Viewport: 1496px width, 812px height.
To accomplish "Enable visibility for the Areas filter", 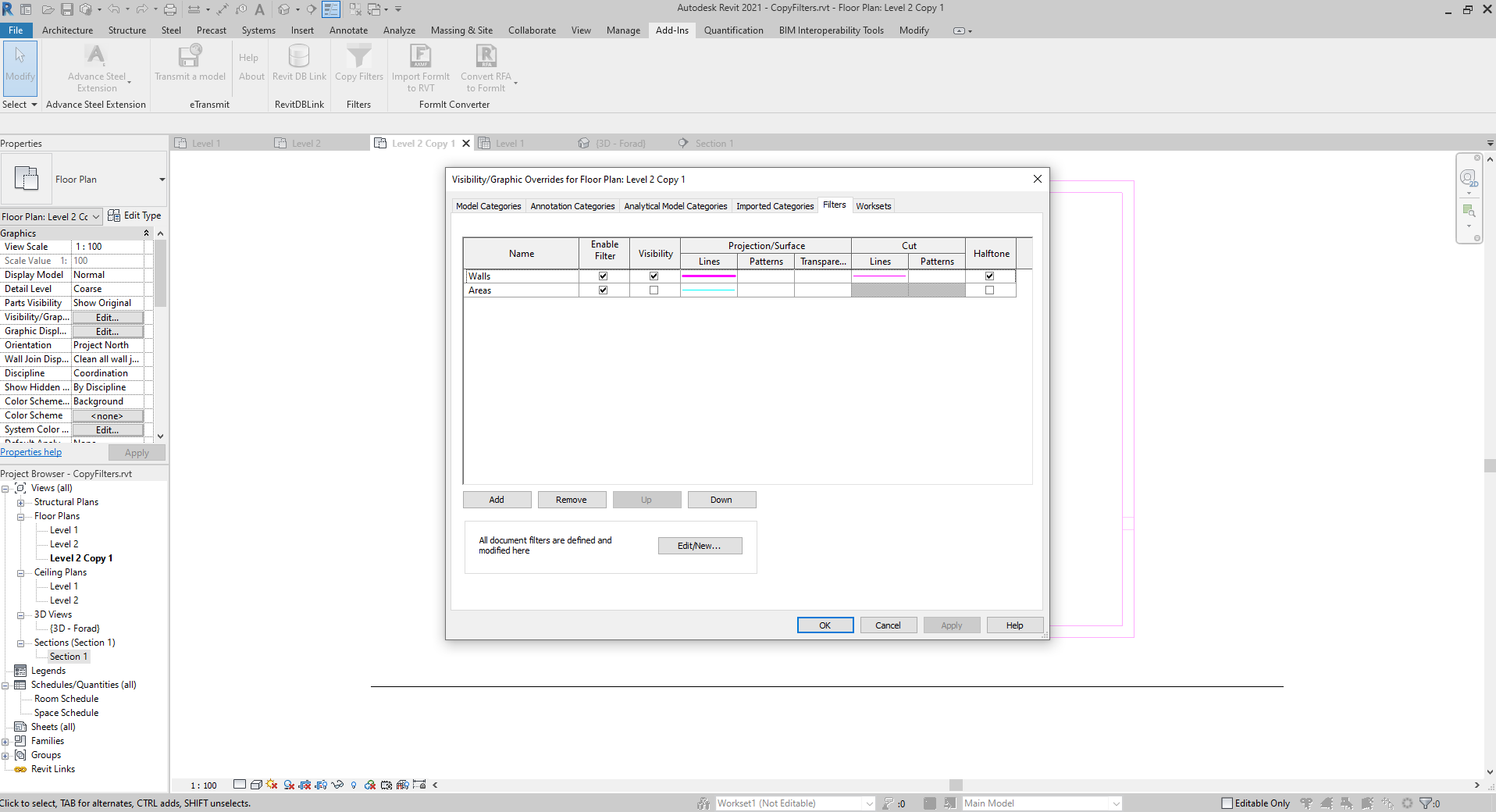I will pos(654,290).
